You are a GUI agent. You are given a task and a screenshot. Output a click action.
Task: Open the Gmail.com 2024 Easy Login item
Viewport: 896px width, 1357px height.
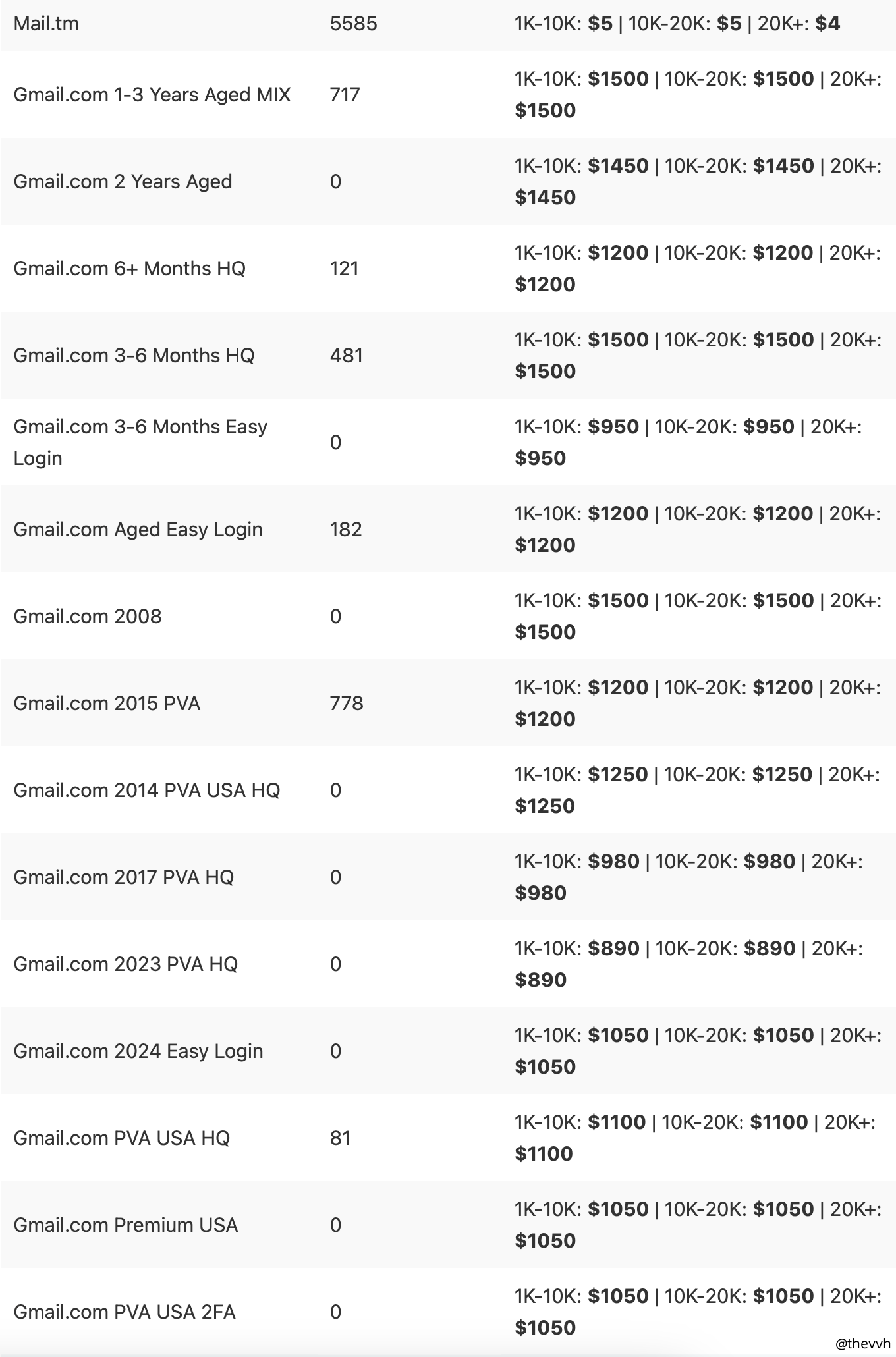point(138,1051)
